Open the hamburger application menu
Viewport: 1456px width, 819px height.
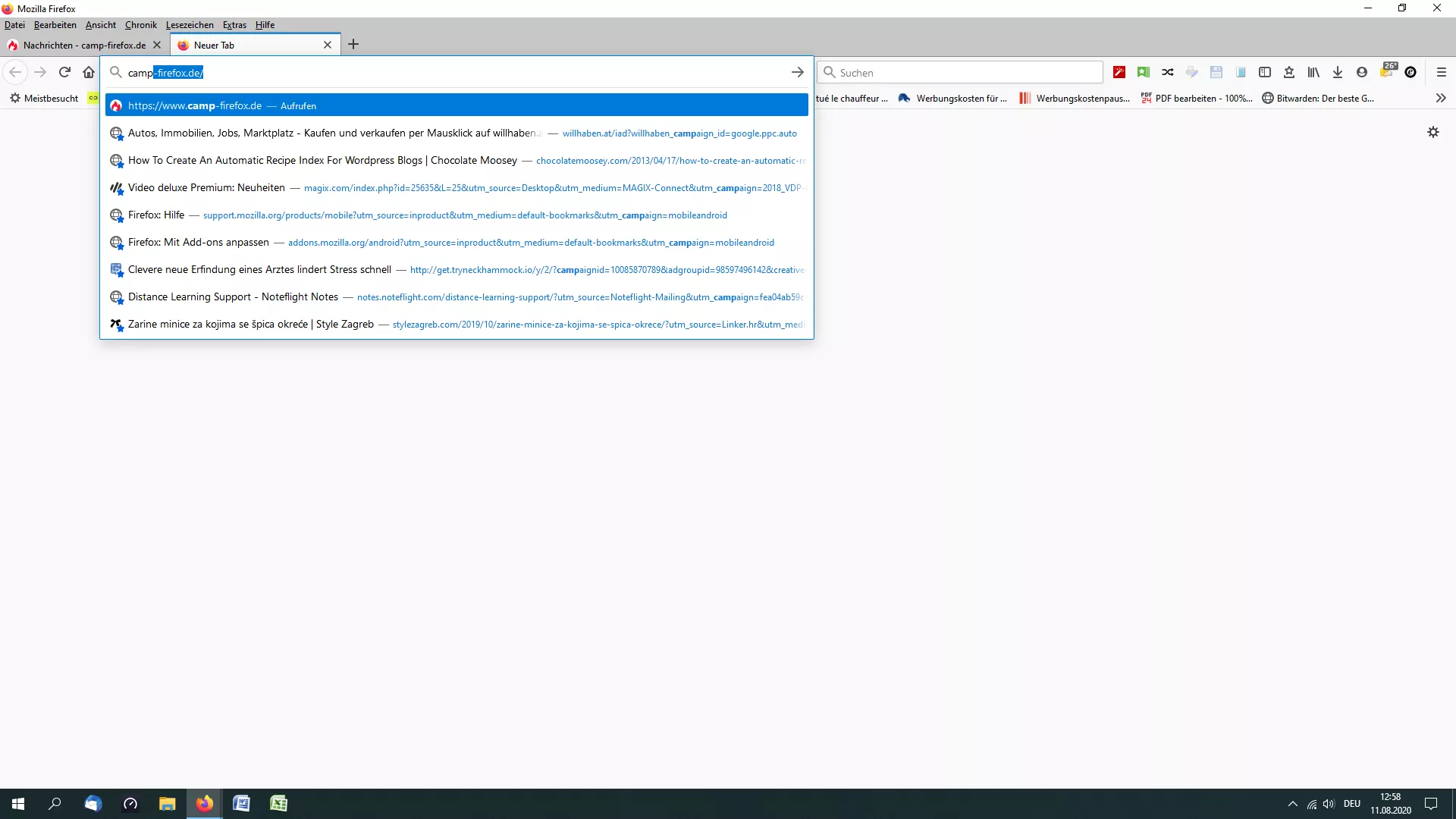coord(1442,72)
